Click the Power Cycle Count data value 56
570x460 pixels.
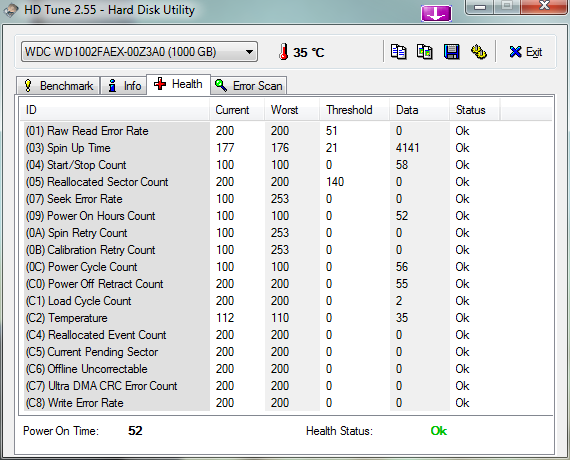pyautogui.click(x=402, y=267)
